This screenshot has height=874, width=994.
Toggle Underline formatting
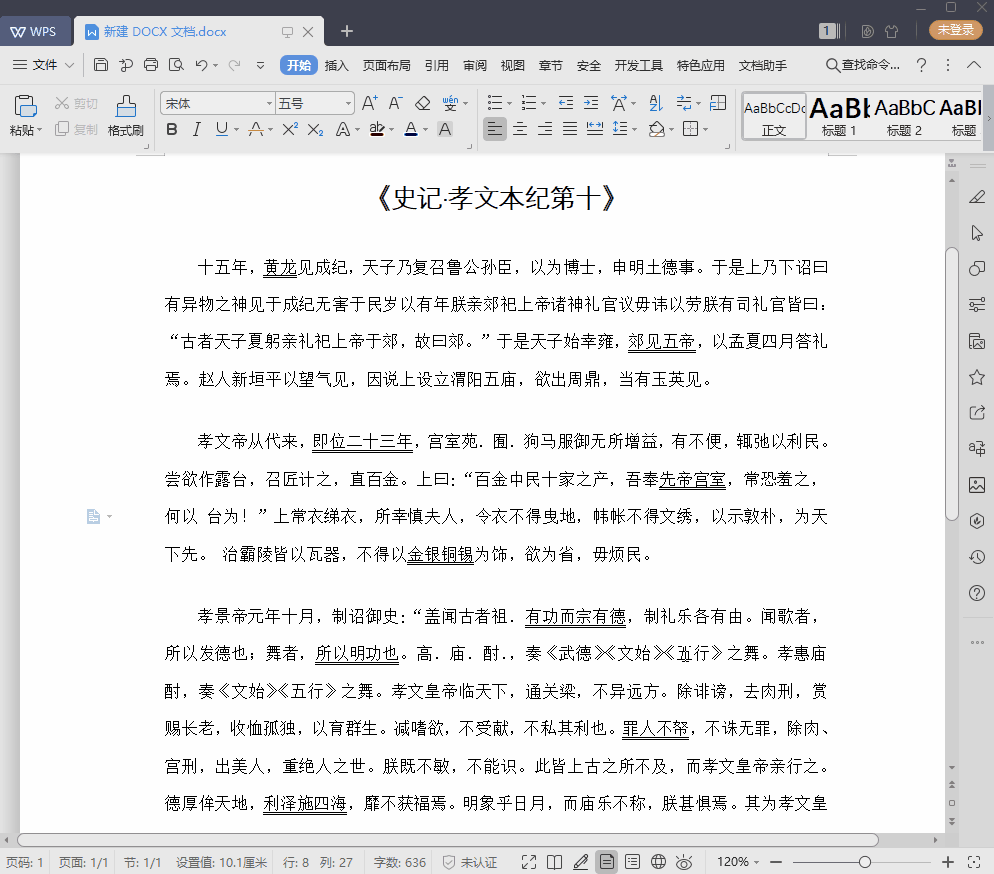coord(221,129)
